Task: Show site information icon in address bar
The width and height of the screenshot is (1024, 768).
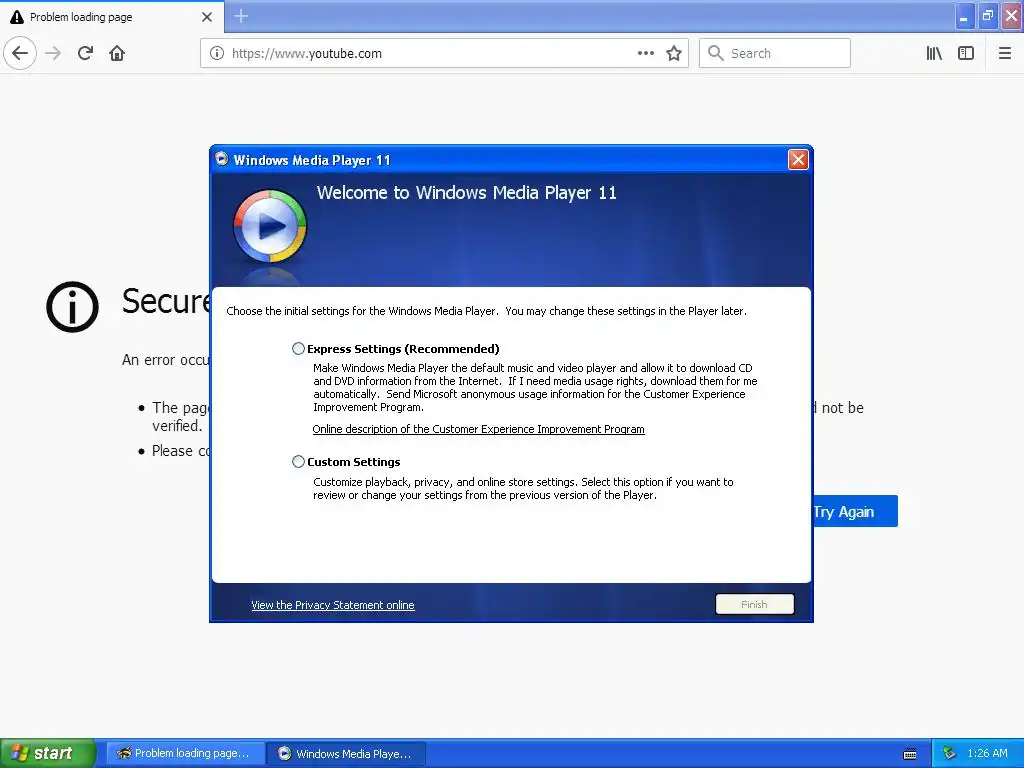Action: click(216, 54)
